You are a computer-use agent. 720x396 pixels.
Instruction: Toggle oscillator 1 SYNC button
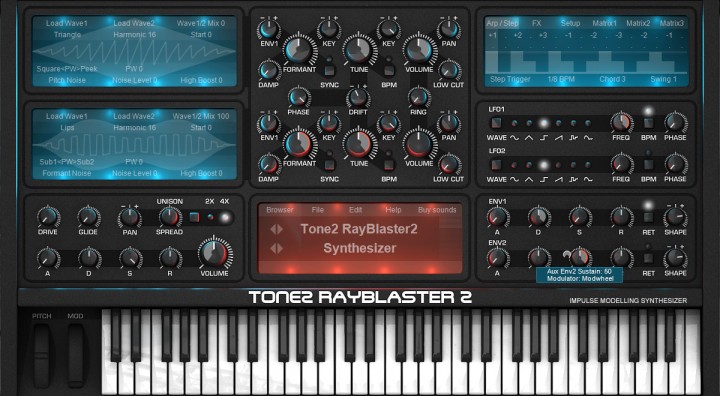[329, 71]
